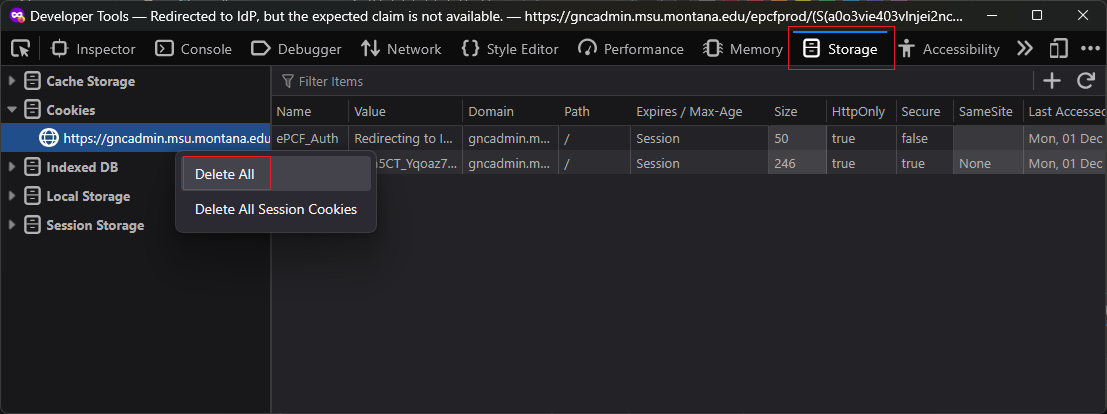This screenshot has height=414, width=1107.
Task: Choose Delete All Session Cookies
Action: tap(276, 210)
